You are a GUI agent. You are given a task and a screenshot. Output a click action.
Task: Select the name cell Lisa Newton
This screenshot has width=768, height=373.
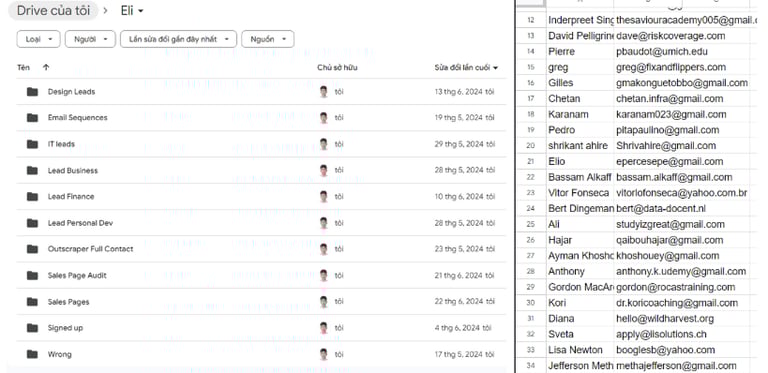(580, 350)
